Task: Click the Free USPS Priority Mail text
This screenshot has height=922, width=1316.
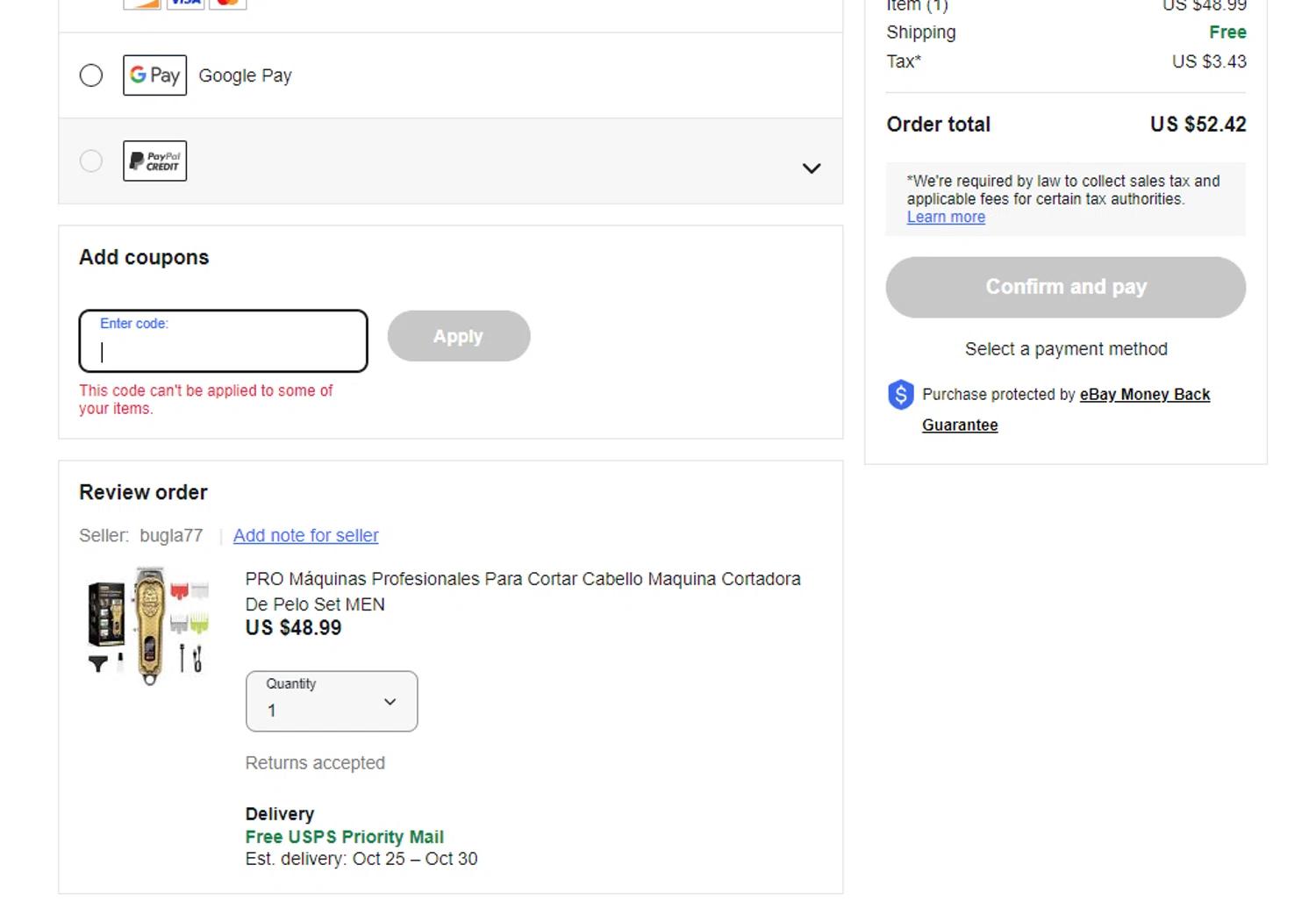Action: pyautogui.click(x=344, y=837)
